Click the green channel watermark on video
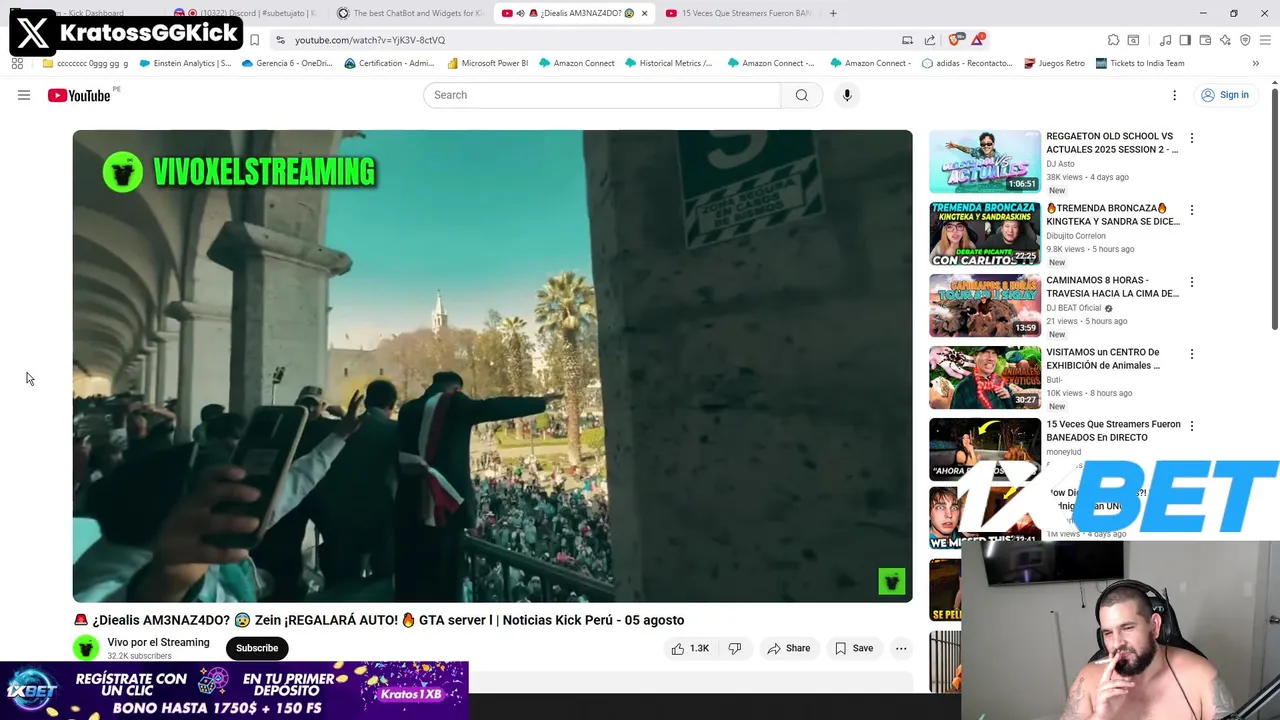This screenshot has height=720, width=1280. tap(891, 581)
